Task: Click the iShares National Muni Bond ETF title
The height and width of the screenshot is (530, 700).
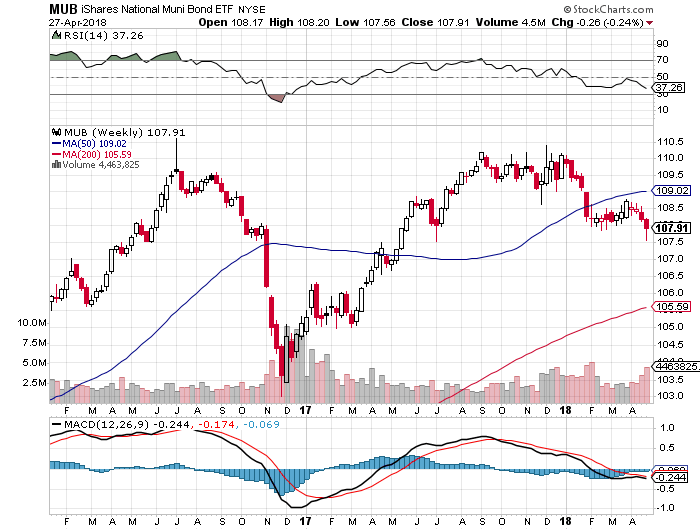Action: click(x=157, y=9)
